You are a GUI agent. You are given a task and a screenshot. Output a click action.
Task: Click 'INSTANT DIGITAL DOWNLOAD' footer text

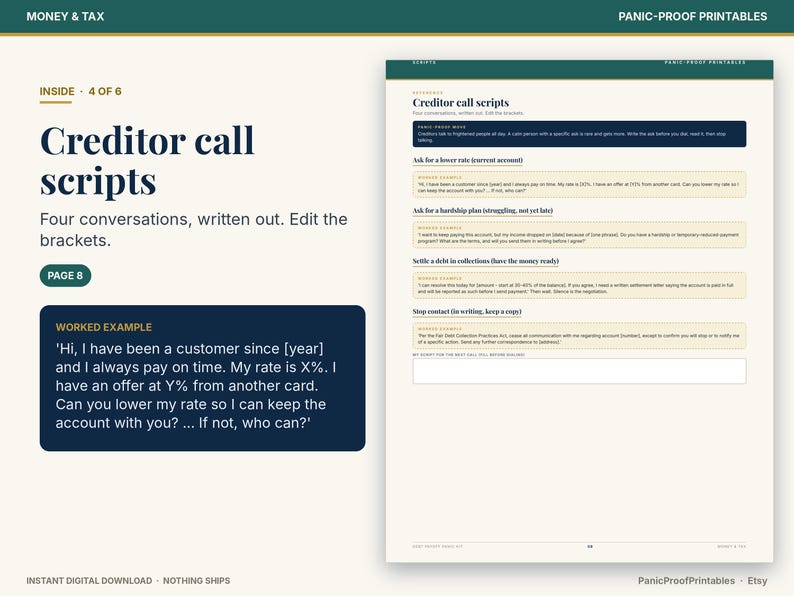89,581
